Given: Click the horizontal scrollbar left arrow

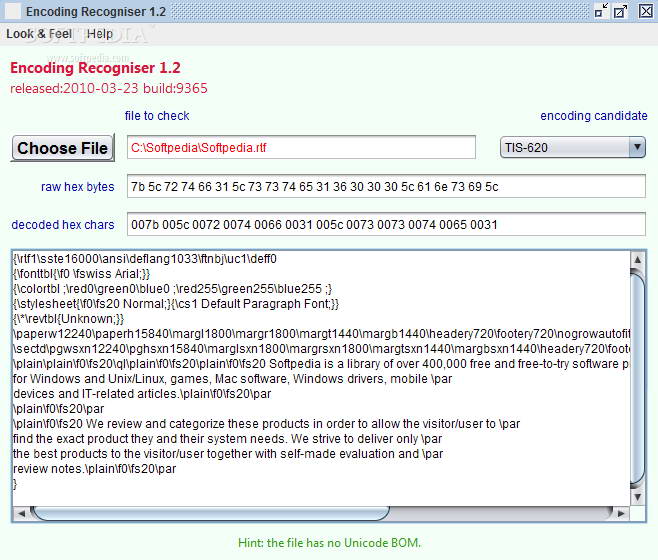Looking at the screenshot, I should (x=21, y=513).
